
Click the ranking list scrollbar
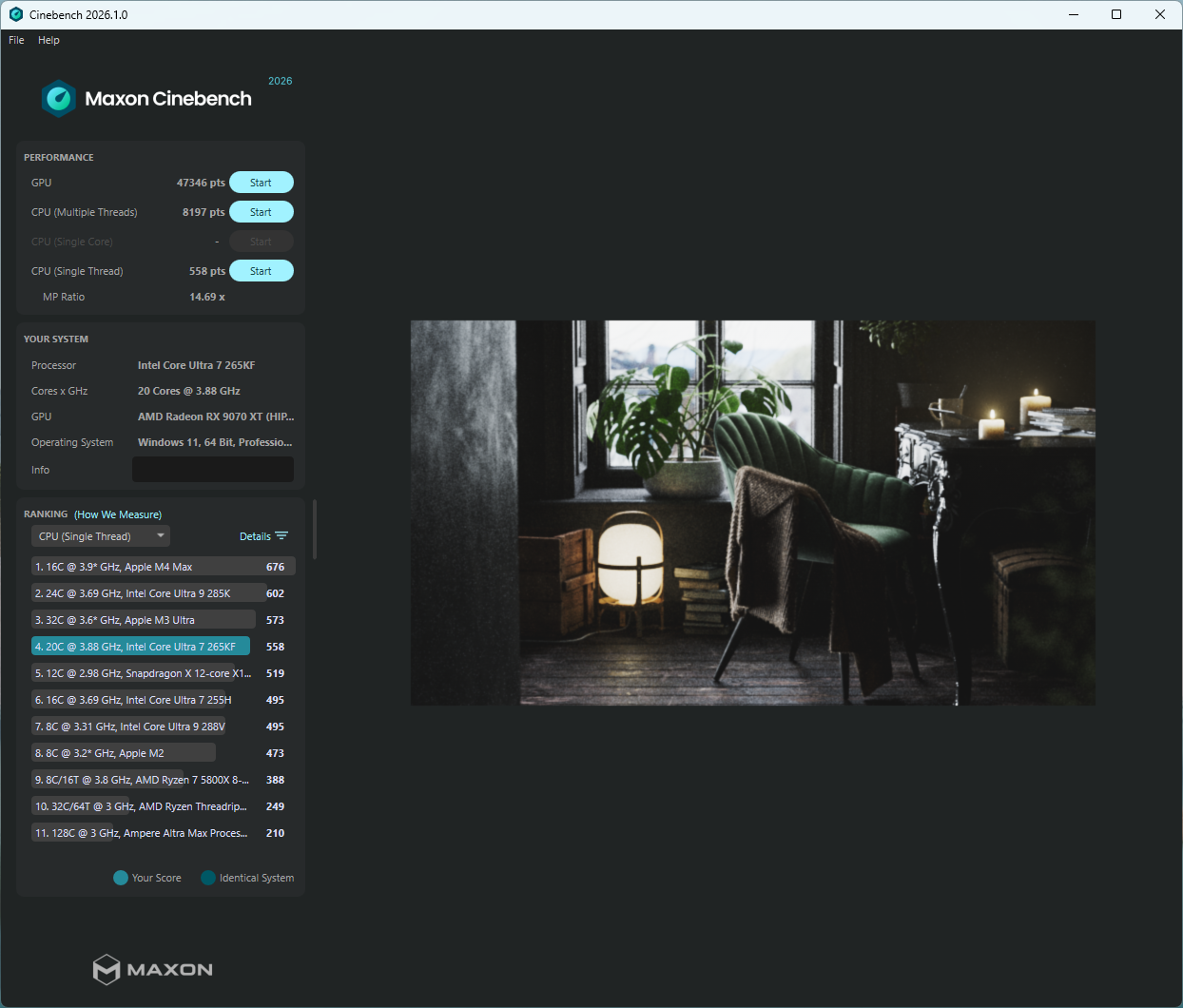(x=315, y=530)
